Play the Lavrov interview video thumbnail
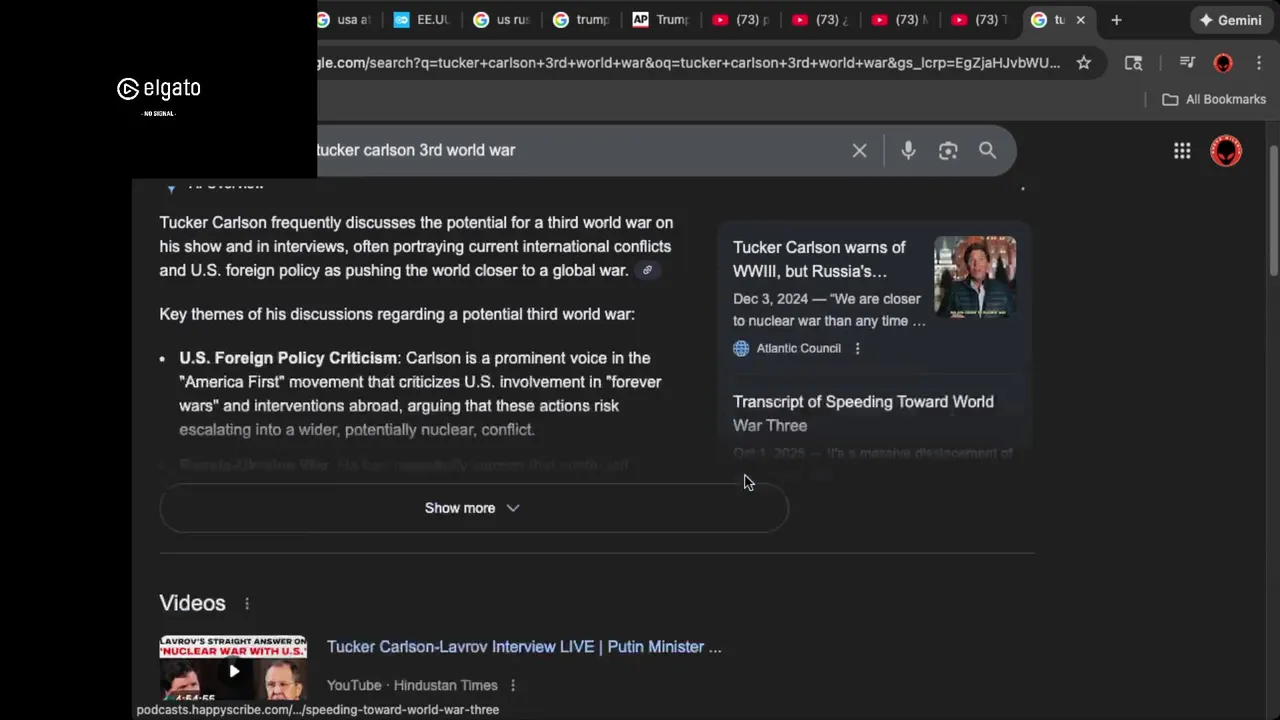This screenshot has height=720, width=1280. pos(233,669)
